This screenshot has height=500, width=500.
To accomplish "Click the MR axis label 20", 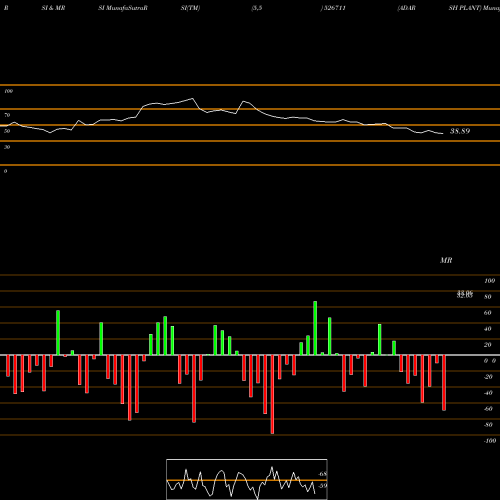I will click(488, 345).
